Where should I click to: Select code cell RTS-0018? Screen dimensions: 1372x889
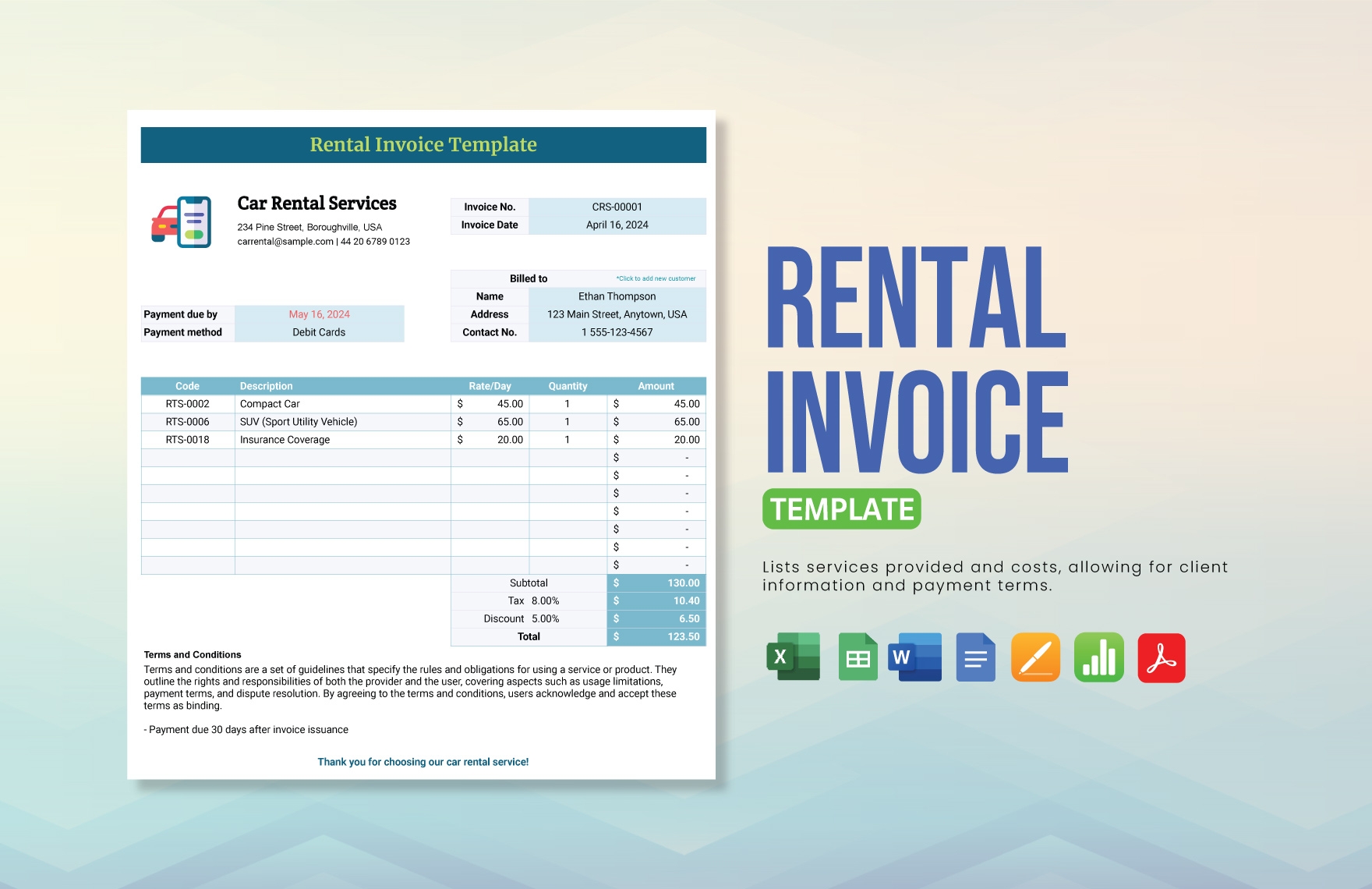point(187,440)
